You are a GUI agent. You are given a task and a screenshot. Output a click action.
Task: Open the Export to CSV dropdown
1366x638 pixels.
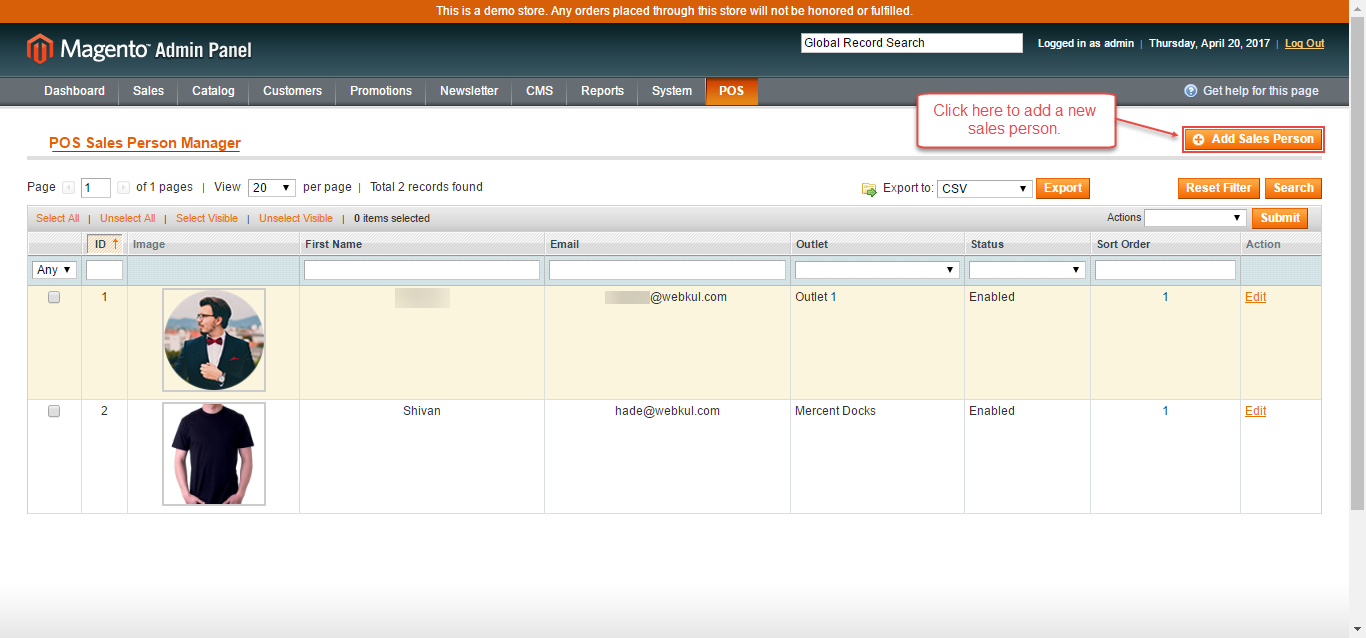pos(985,189)
